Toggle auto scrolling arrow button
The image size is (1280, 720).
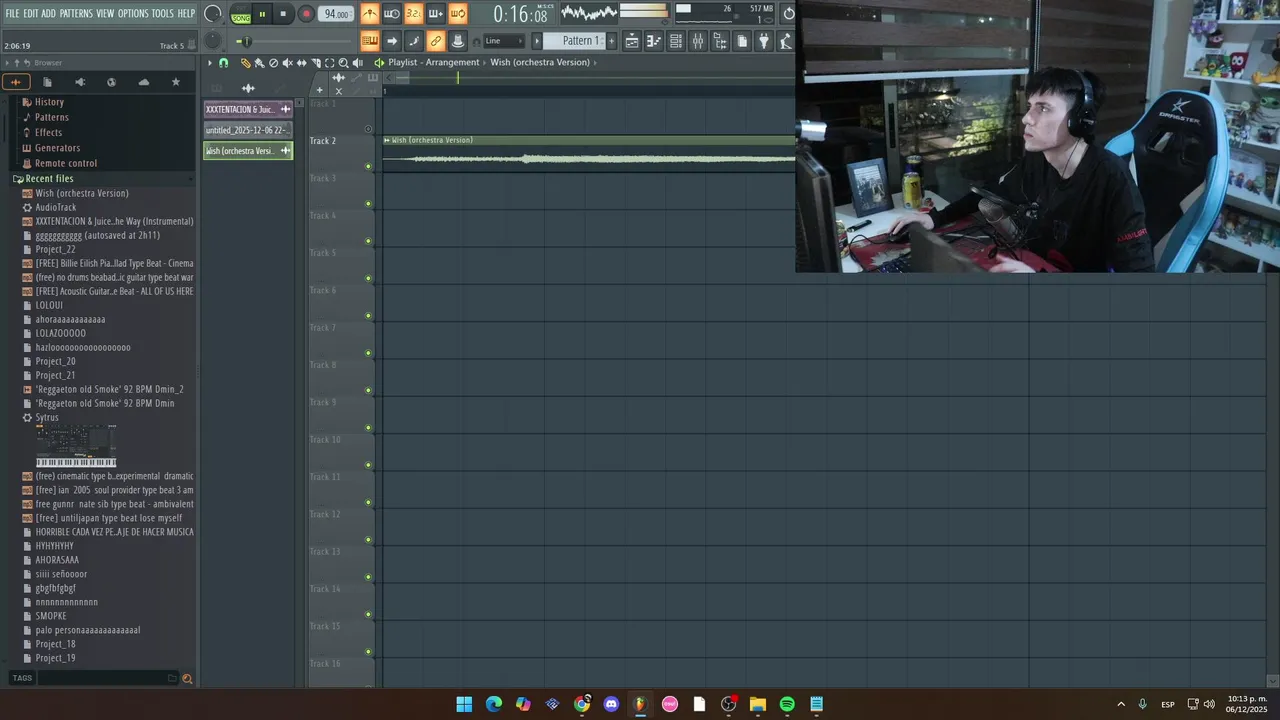tap(392, 41)
